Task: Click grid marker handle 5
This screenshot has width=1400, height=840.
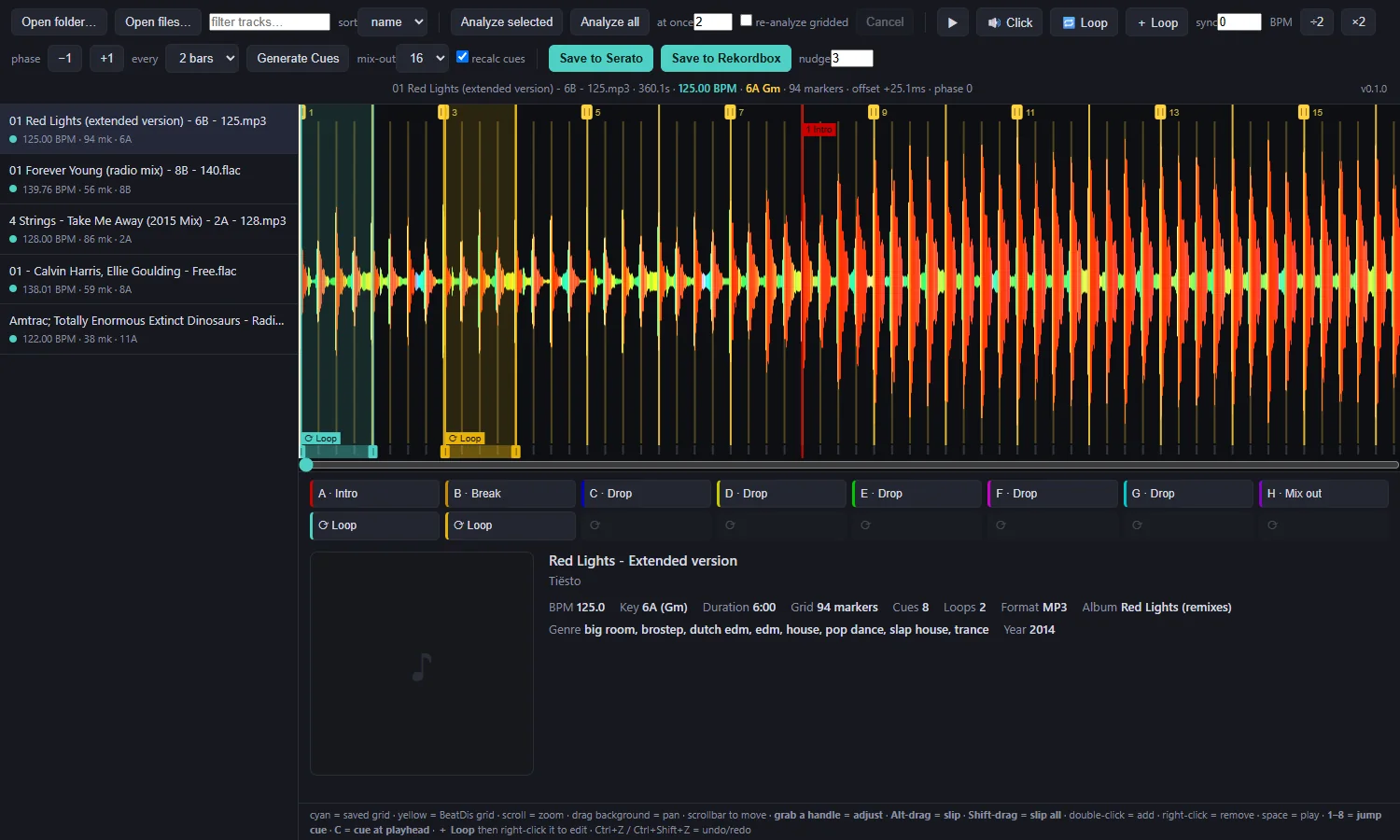Action: tap(587, 112)
